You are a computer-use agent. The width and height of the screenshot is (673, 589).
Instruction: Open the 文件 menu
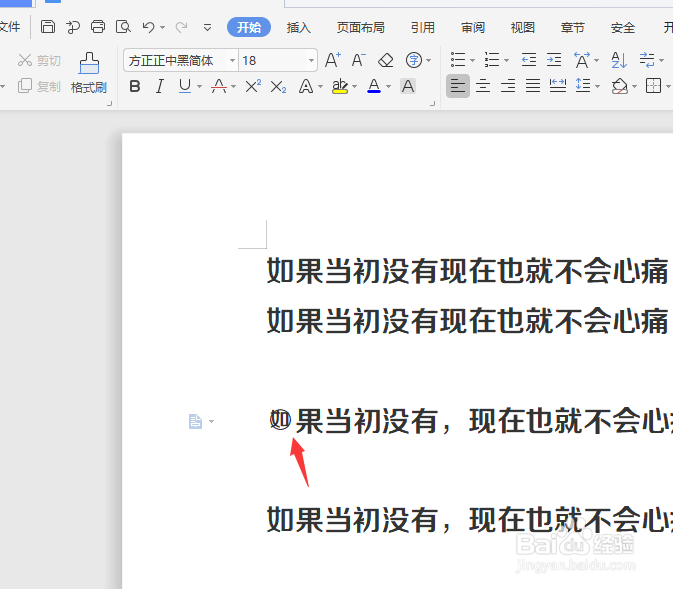point(9,27)
